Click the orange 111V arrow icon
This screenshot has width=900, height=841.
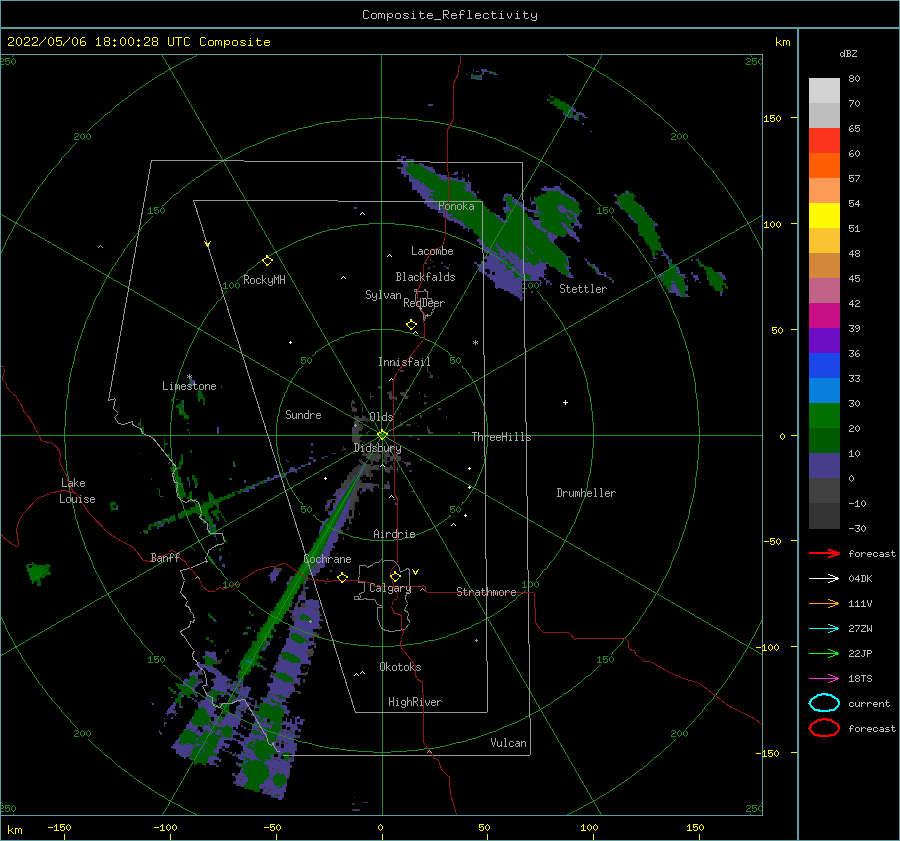824,603
